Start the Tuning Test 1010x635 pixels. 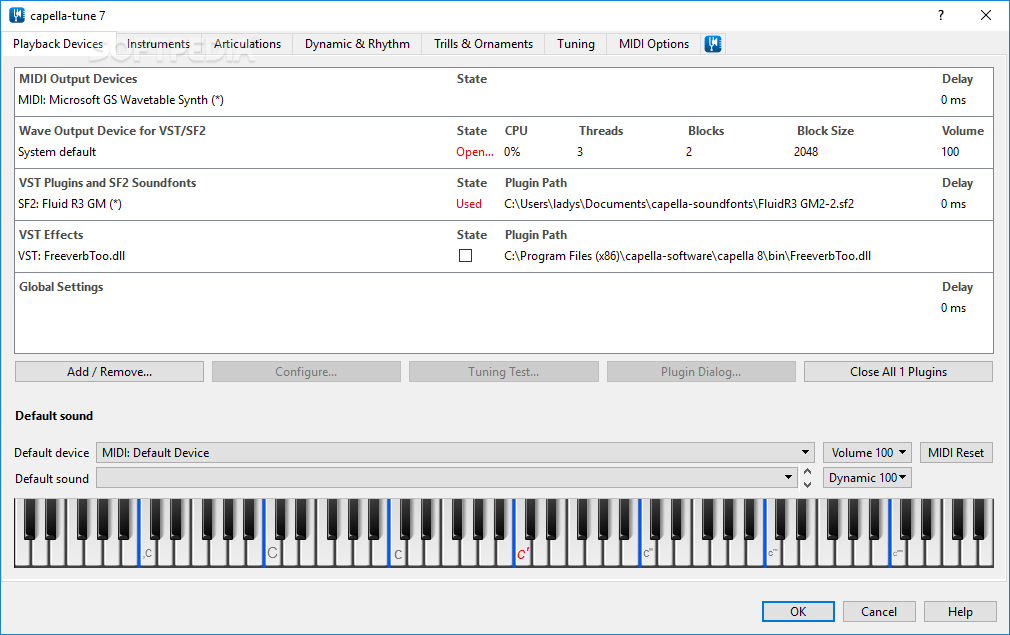pyautogui.click(x=503, y=371)
